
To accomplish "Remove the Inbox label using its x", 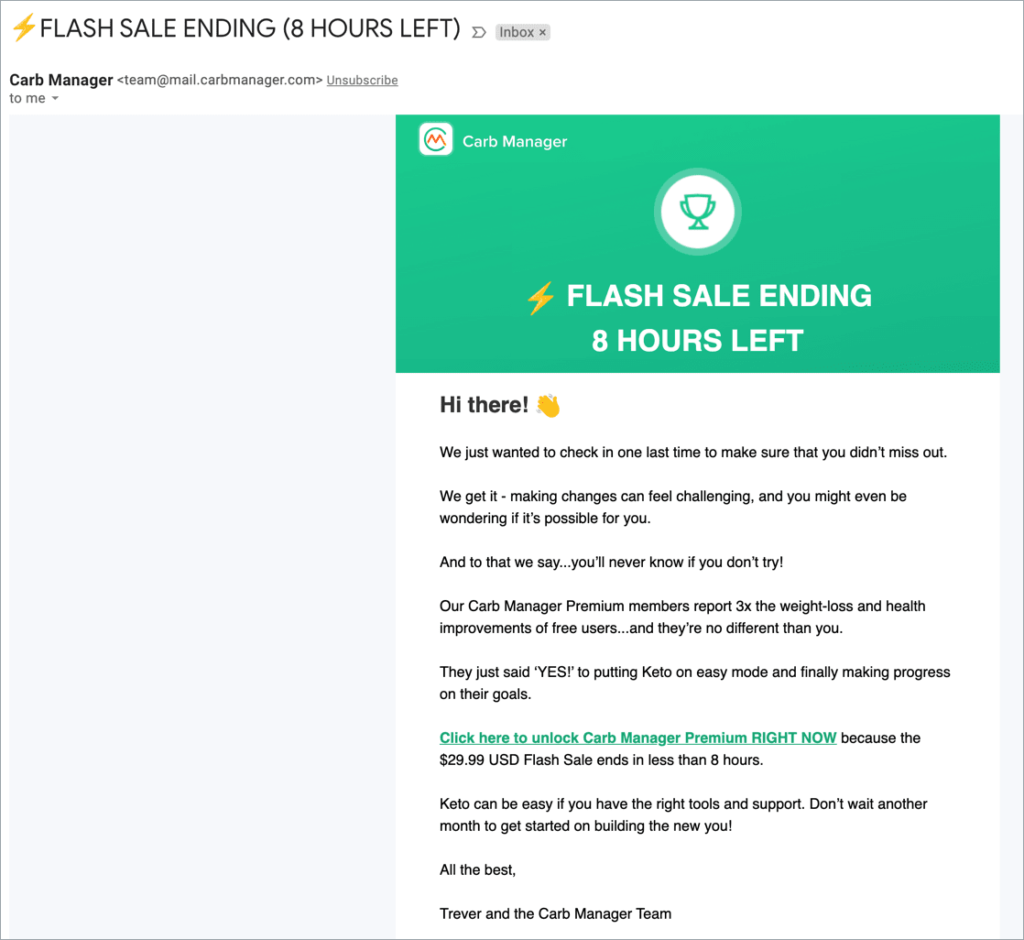I will point(542,31).
